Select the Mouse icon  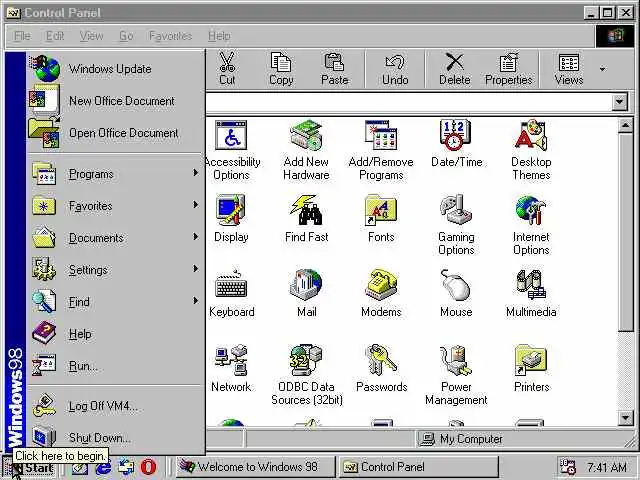(456, 293)
